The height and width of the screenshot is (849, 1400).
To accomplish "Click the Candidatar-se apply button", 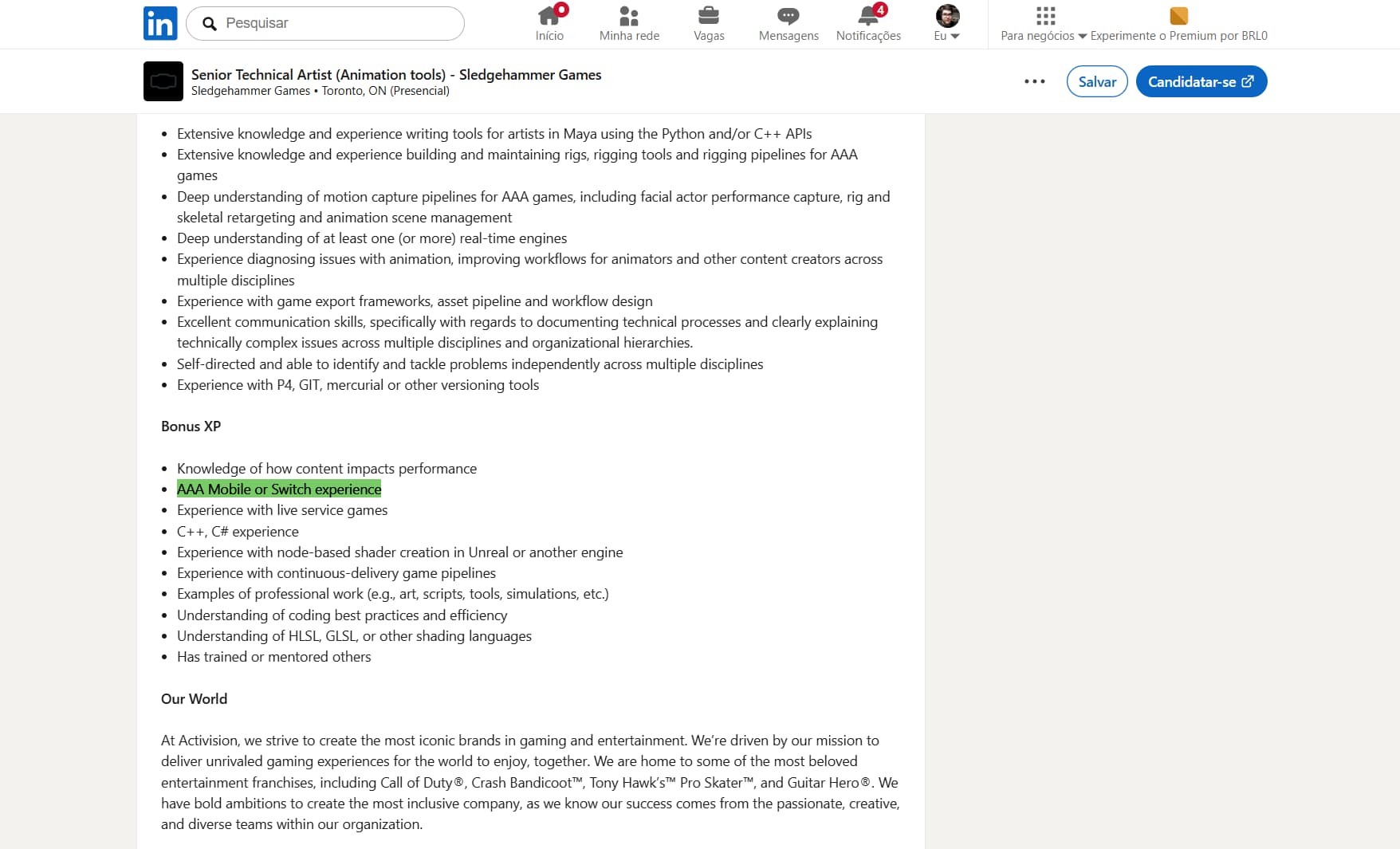I will click(x=1201, y=81).
